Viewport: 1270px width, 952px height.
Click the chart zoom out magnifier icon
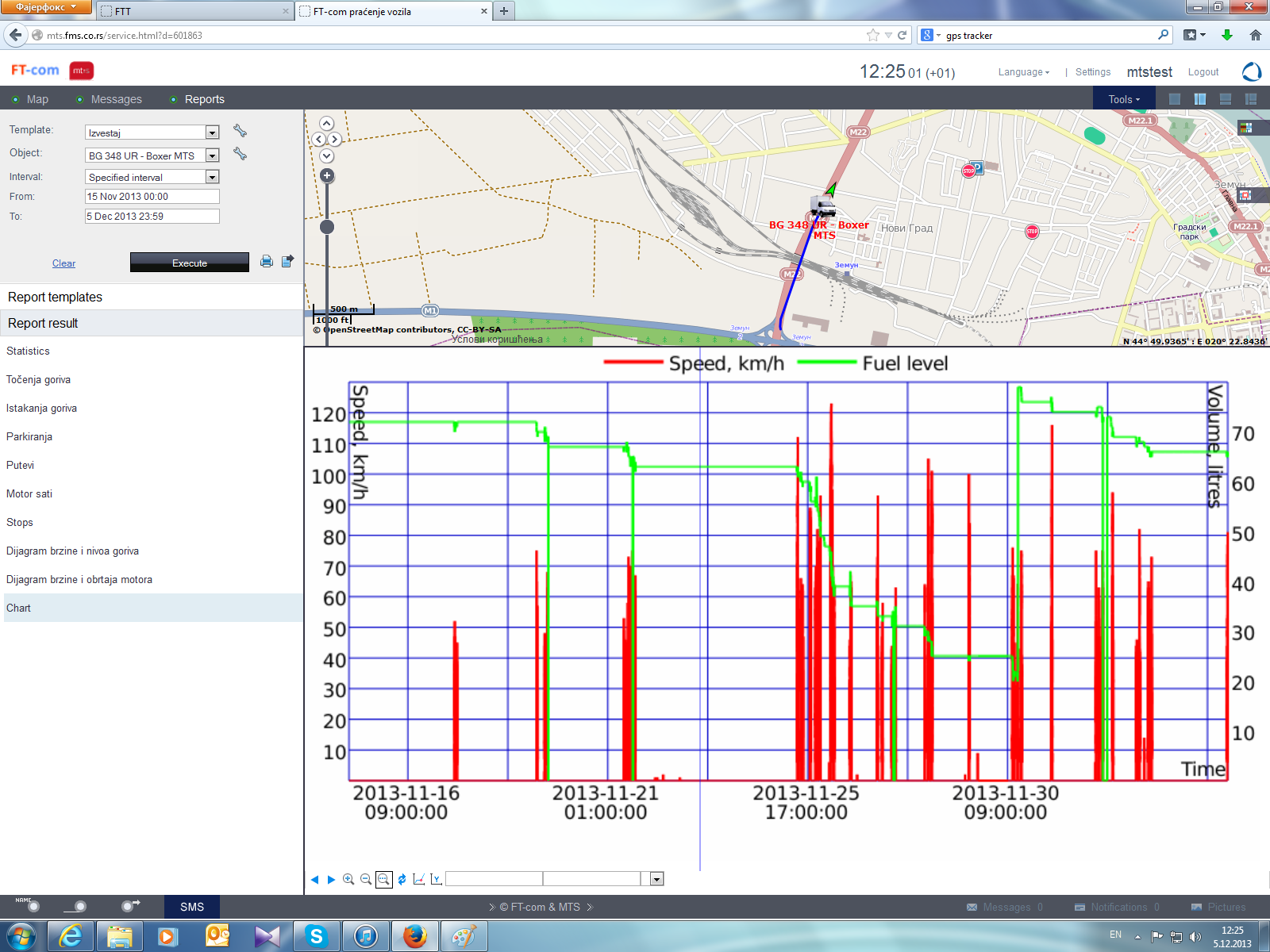click(366, 879)
